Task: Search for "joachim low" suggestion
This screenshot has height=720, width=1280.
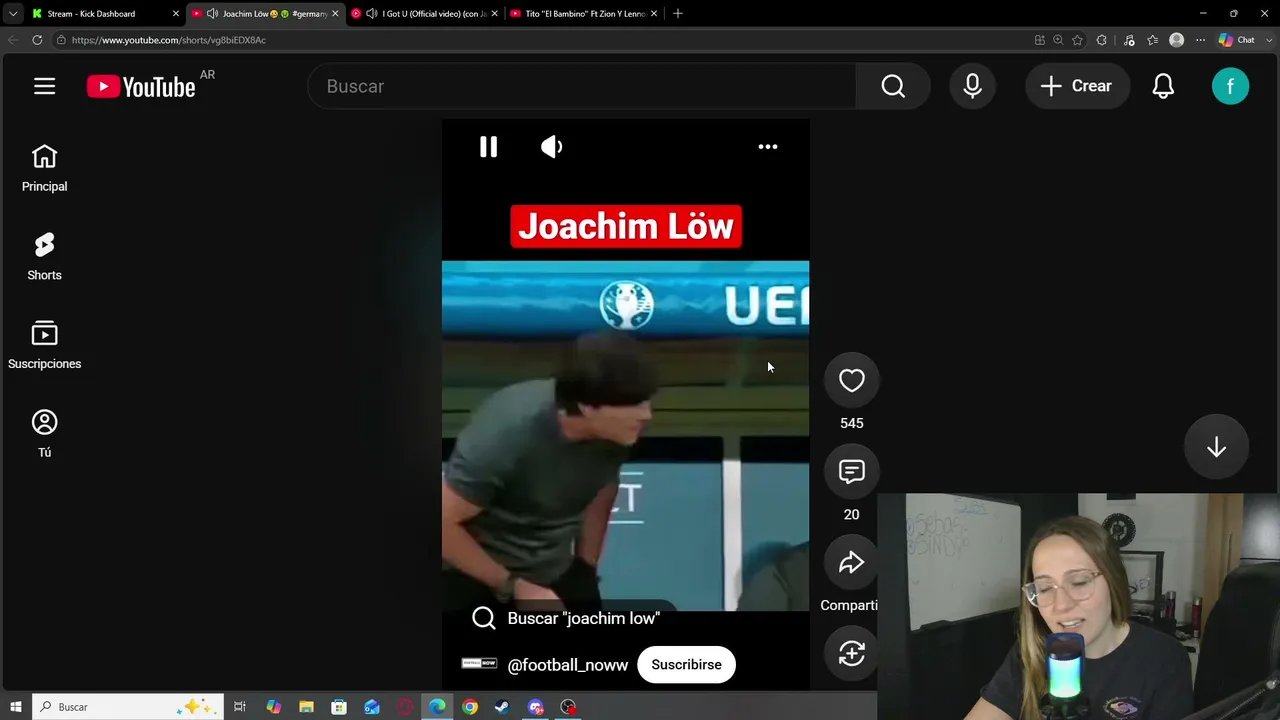Action: pyautogui.click(x=566, y=618)
